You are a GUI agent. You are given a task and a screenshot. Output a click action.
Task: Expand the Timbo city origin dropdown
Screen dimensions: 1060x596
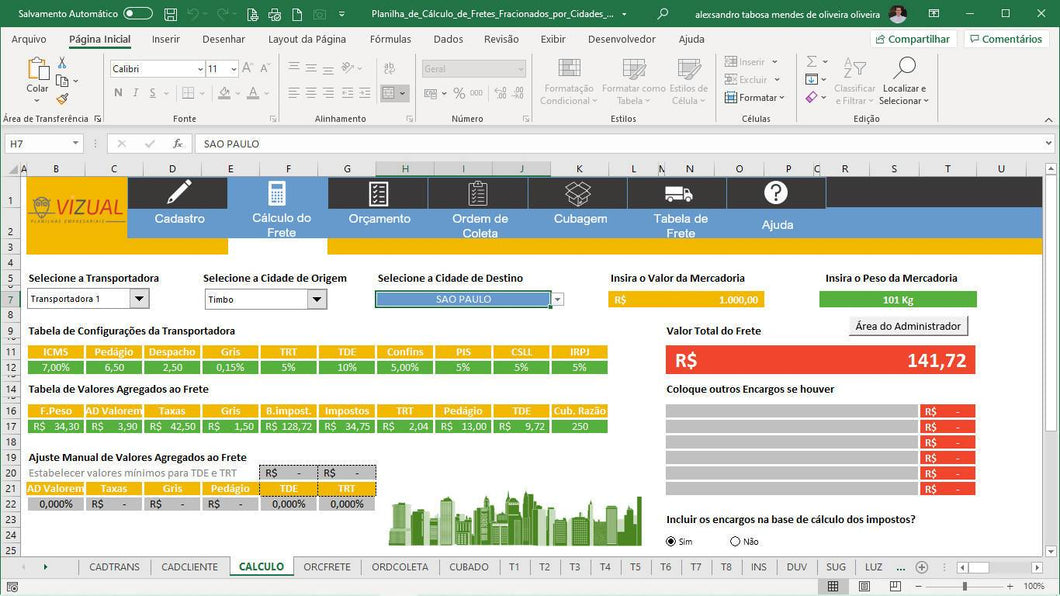[x=316, y=299]
